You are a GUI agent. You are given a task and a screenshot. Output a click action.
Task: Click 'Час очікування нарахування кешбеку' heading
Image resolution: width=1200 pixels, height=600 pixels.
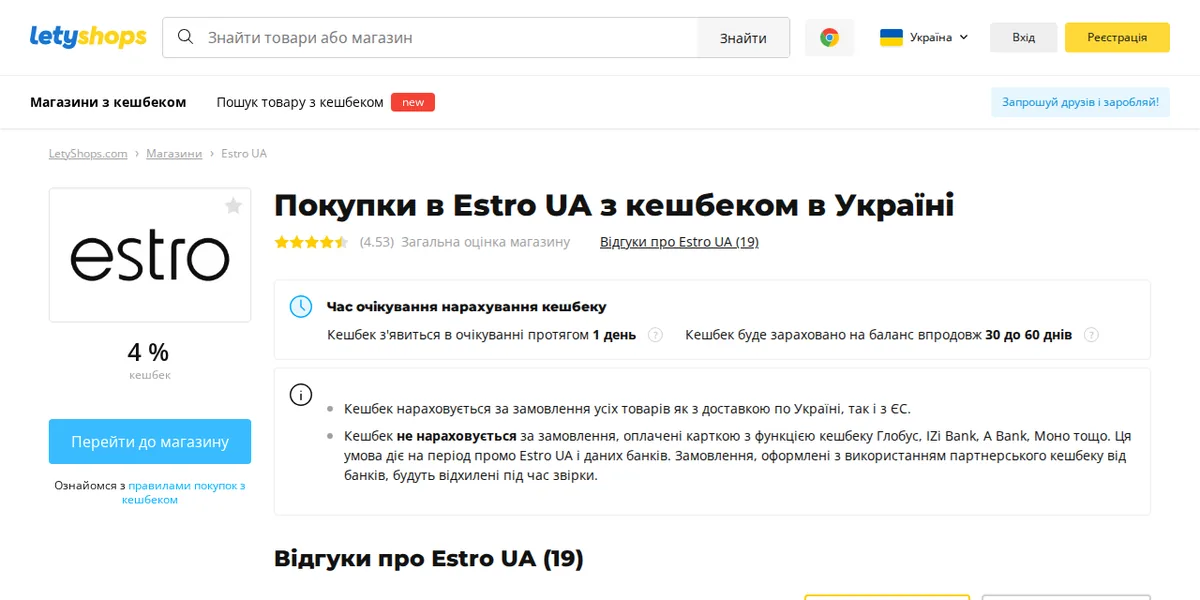[x=467, y=307]
